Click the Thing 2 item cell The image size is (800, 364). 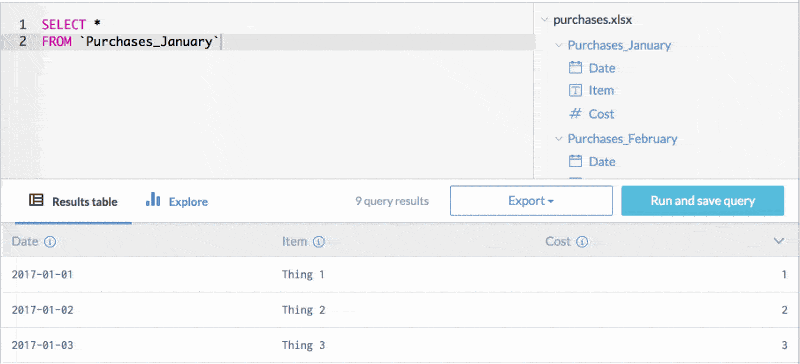[304, 310]
